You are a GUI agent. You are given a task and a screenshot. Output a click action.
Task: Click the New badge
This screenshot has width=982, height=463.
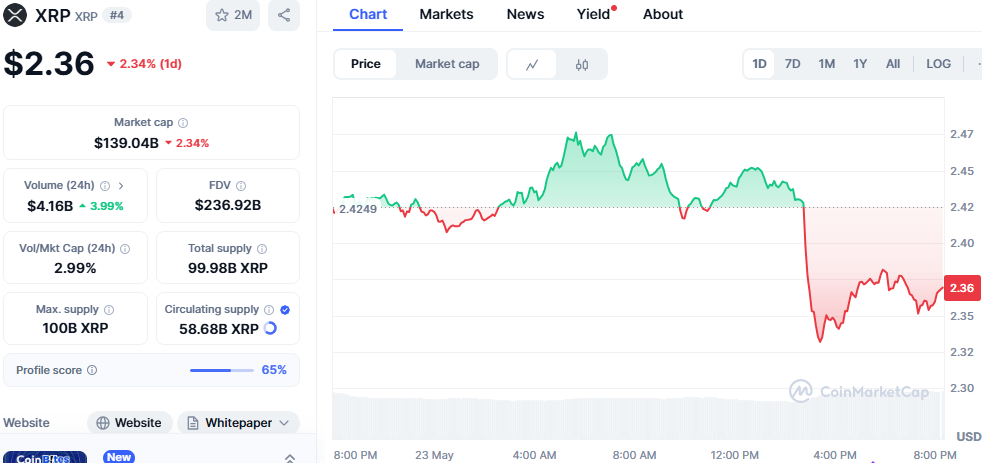(119, 457)
